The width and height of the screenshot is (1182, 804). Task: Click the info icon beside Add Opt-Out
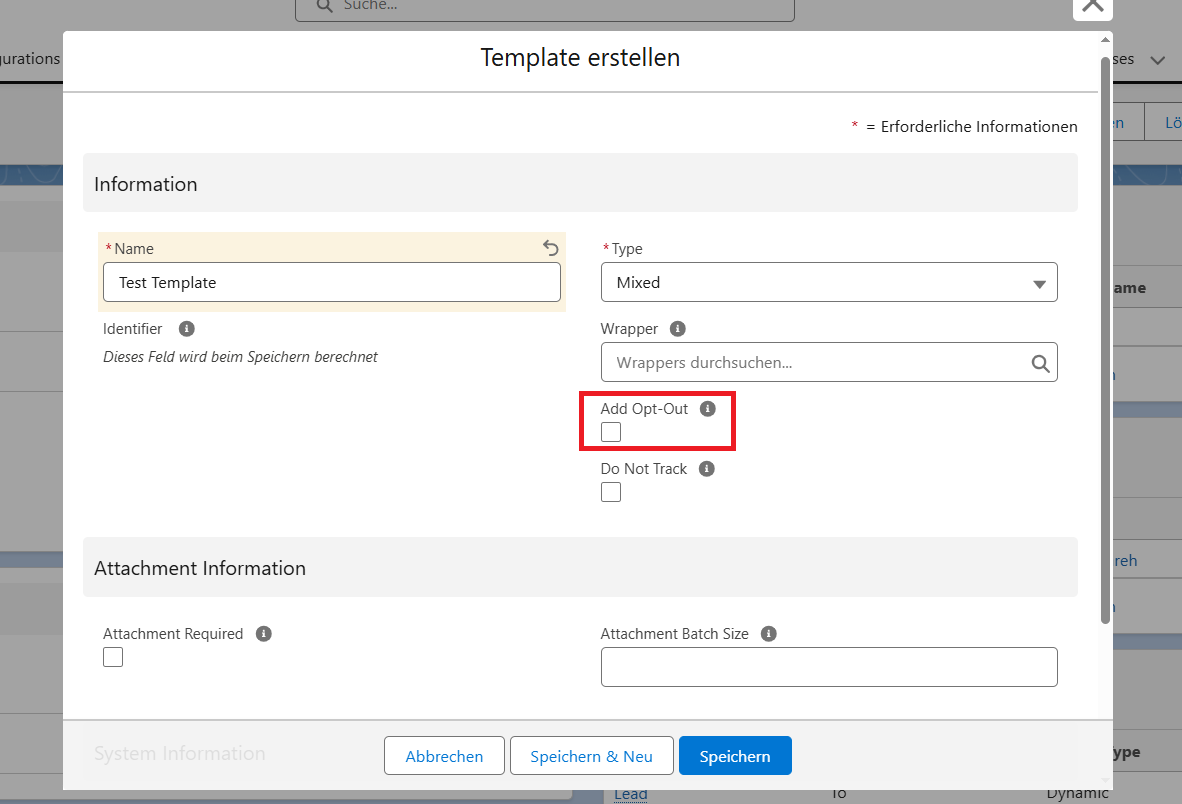click(708, 409)
